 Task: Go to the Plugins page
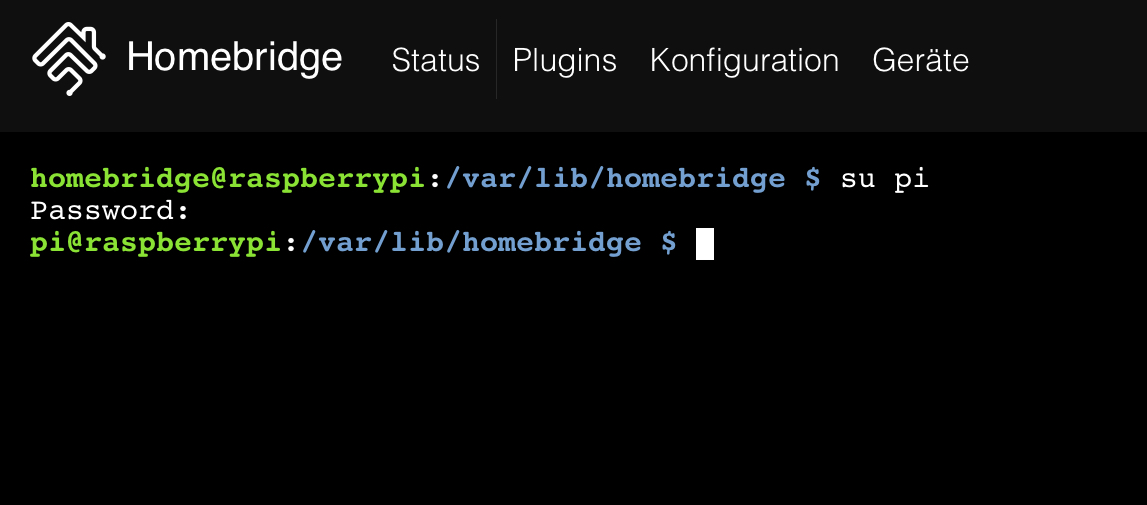coord(564,60)
